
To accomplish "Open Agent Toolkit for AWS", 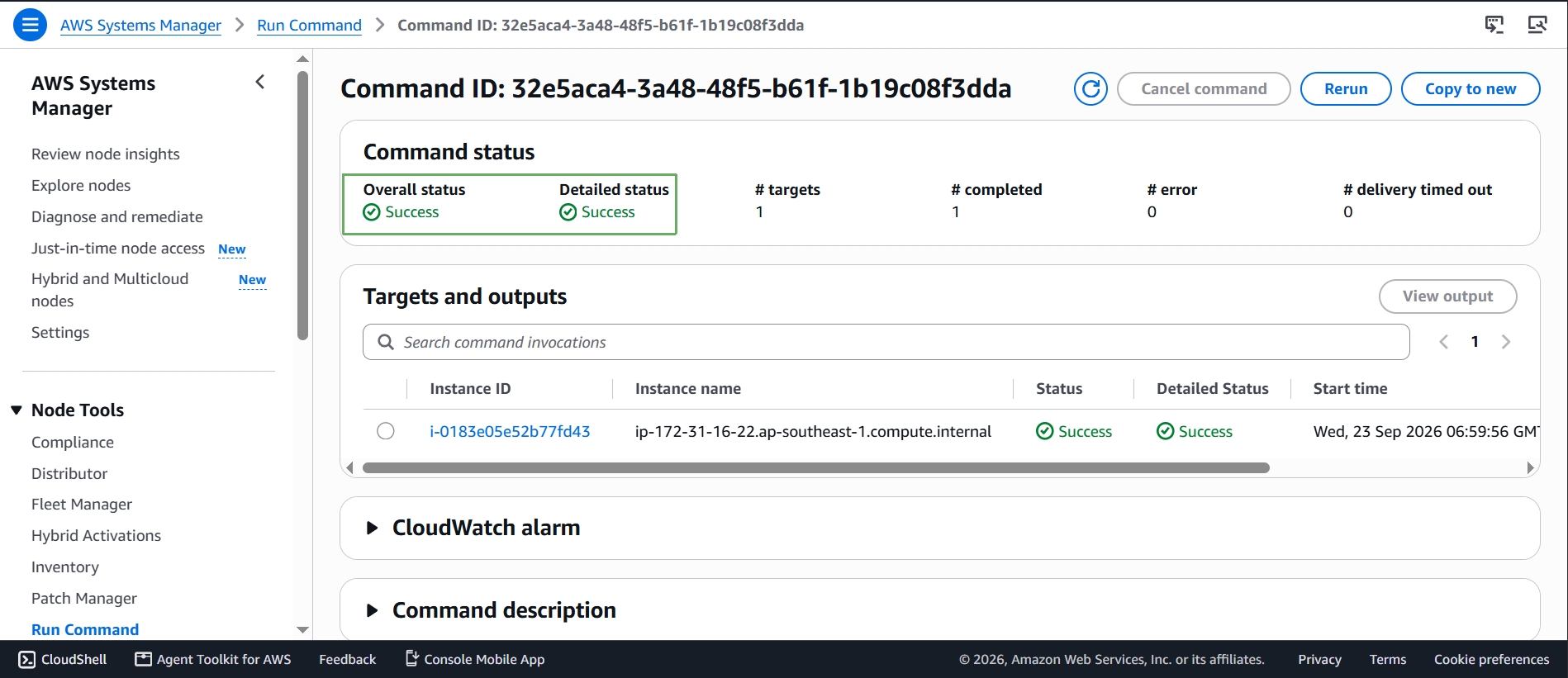I will 213,659.
